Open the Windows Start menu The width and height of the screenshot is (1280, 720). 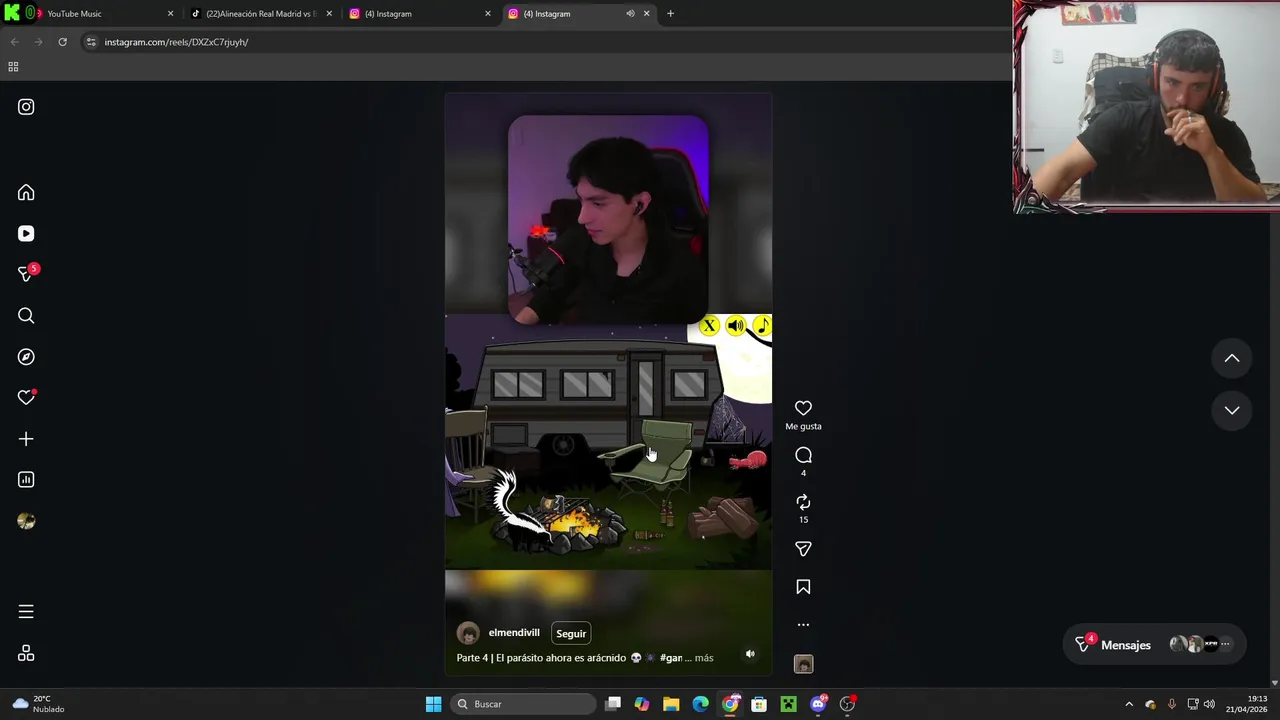click(433, 704)
